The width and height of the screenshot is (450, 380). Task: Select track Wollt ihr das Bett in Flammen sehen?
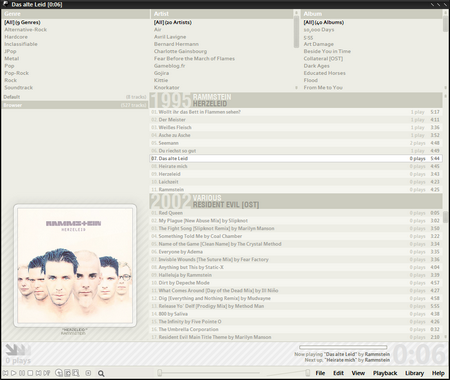click(296, 112)
